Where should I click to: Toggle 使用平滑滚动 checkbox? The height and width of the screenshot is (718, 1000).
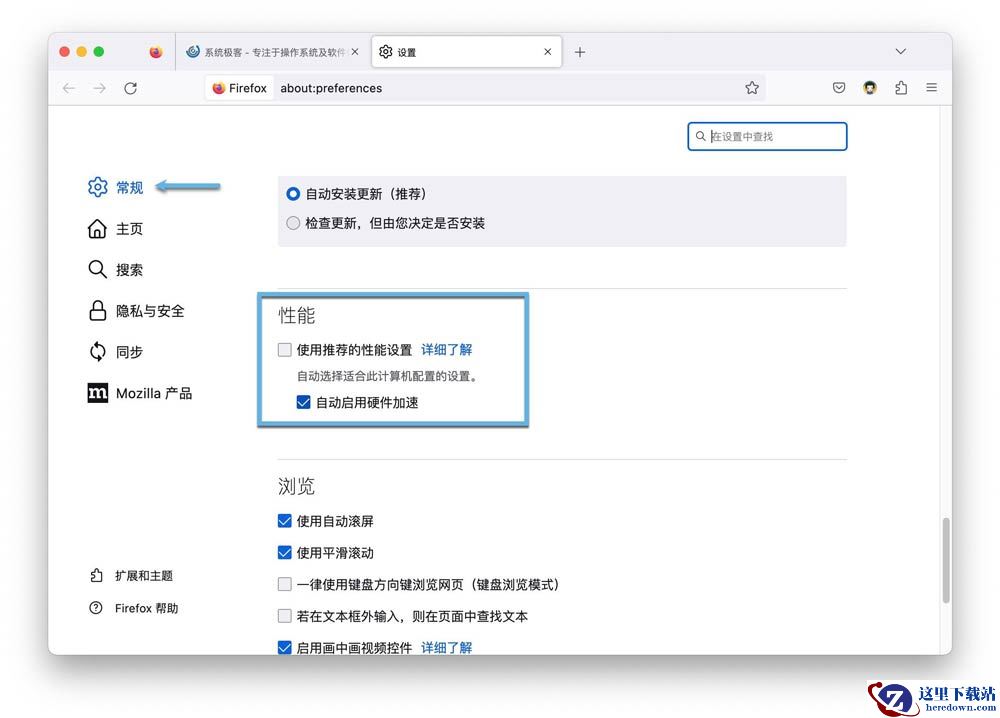pyautogui.click(x=284, y=553)
